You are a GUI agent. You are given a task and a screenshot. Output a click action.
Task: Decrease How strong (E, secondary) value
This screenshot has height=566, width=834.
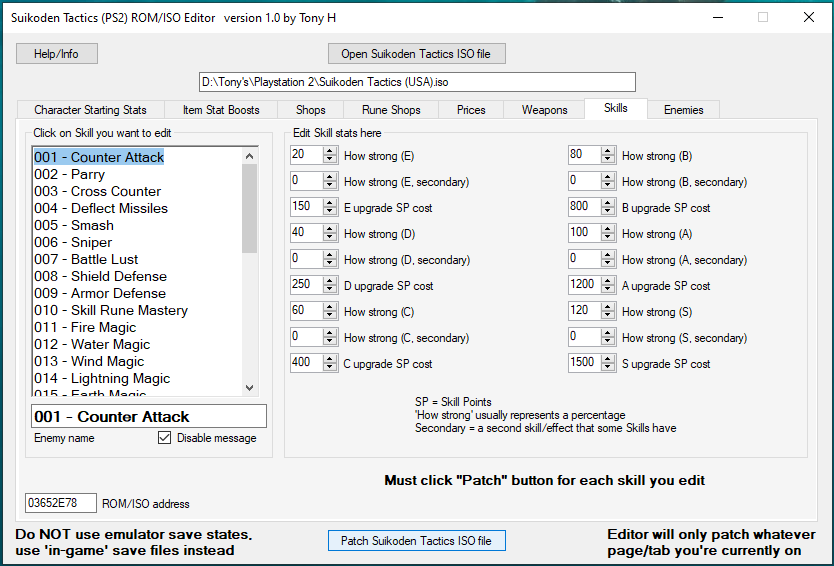coord(330,185)
